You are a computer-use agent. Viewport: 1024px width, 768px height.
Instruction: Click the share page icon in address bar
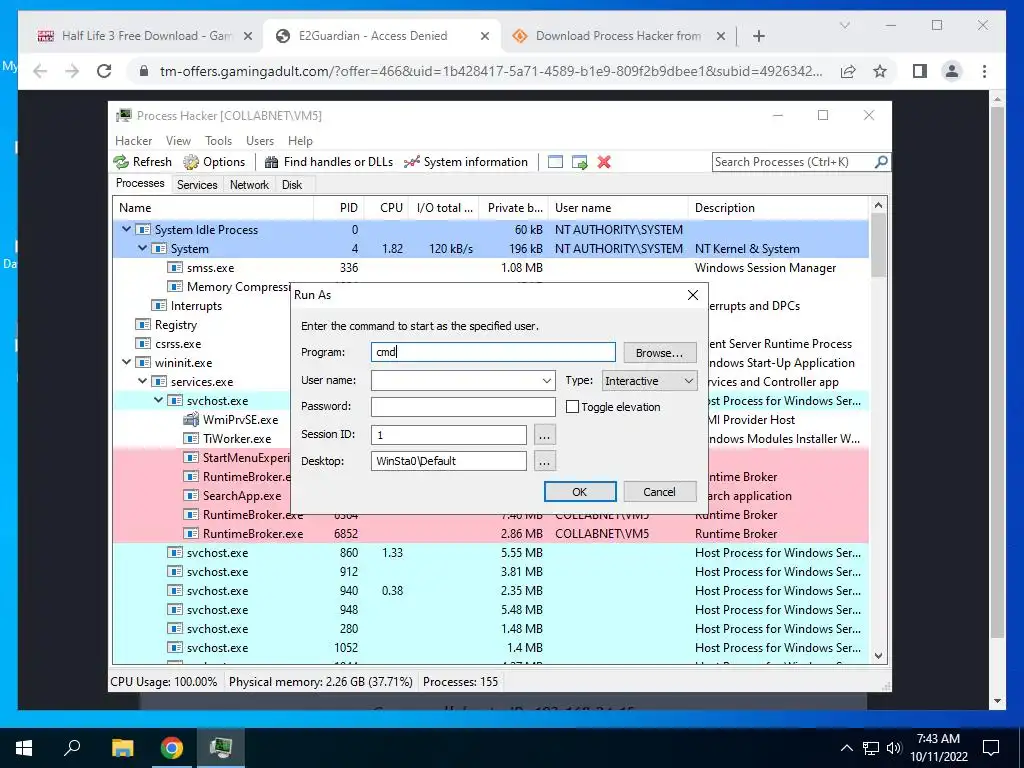point(848,71)
